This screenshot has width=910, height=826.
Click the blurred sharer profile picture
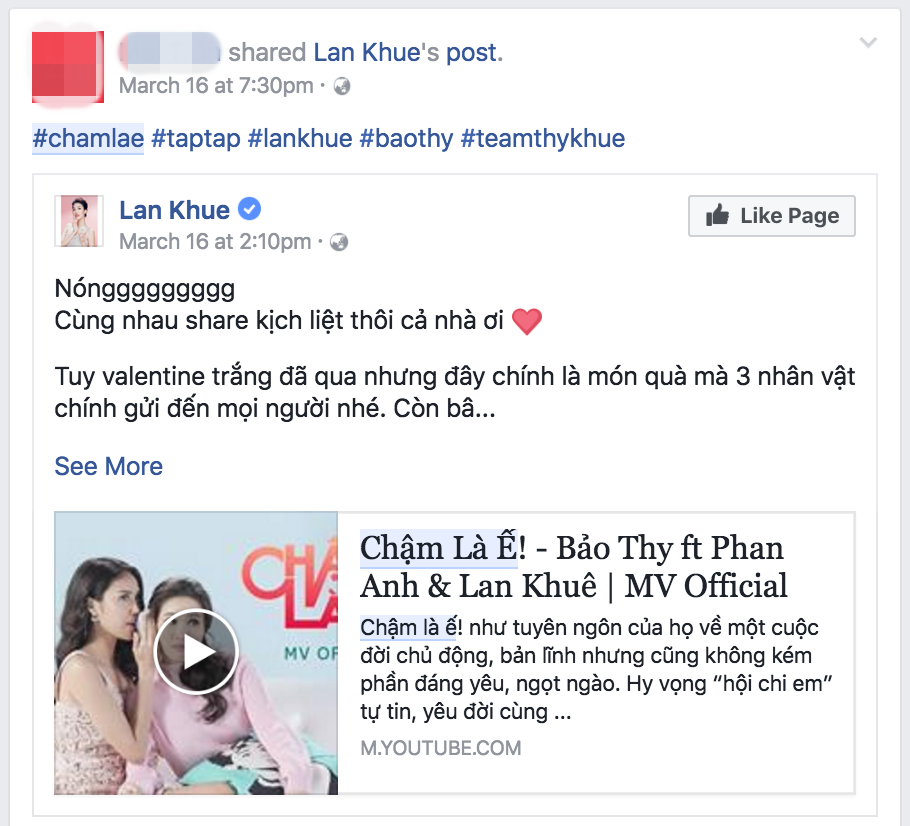pyautogui.click(x=68, y=67)
